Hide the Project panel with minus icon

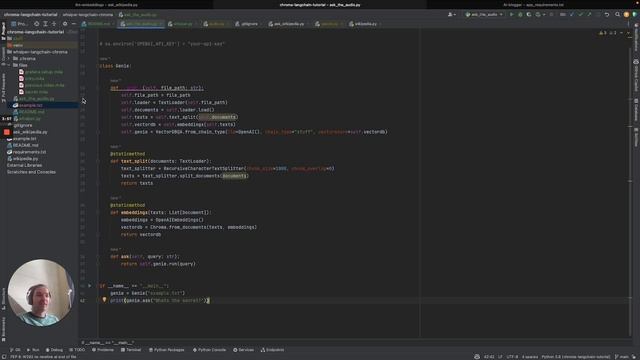coord(73,24)
